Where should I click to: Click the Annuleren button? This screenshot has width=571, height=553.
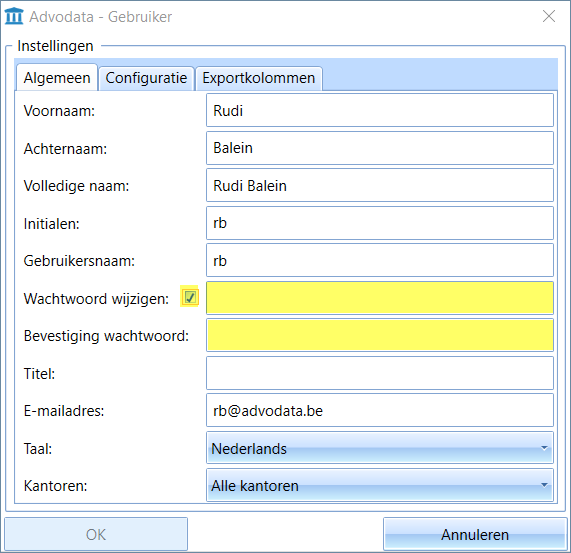coord(475,534)
